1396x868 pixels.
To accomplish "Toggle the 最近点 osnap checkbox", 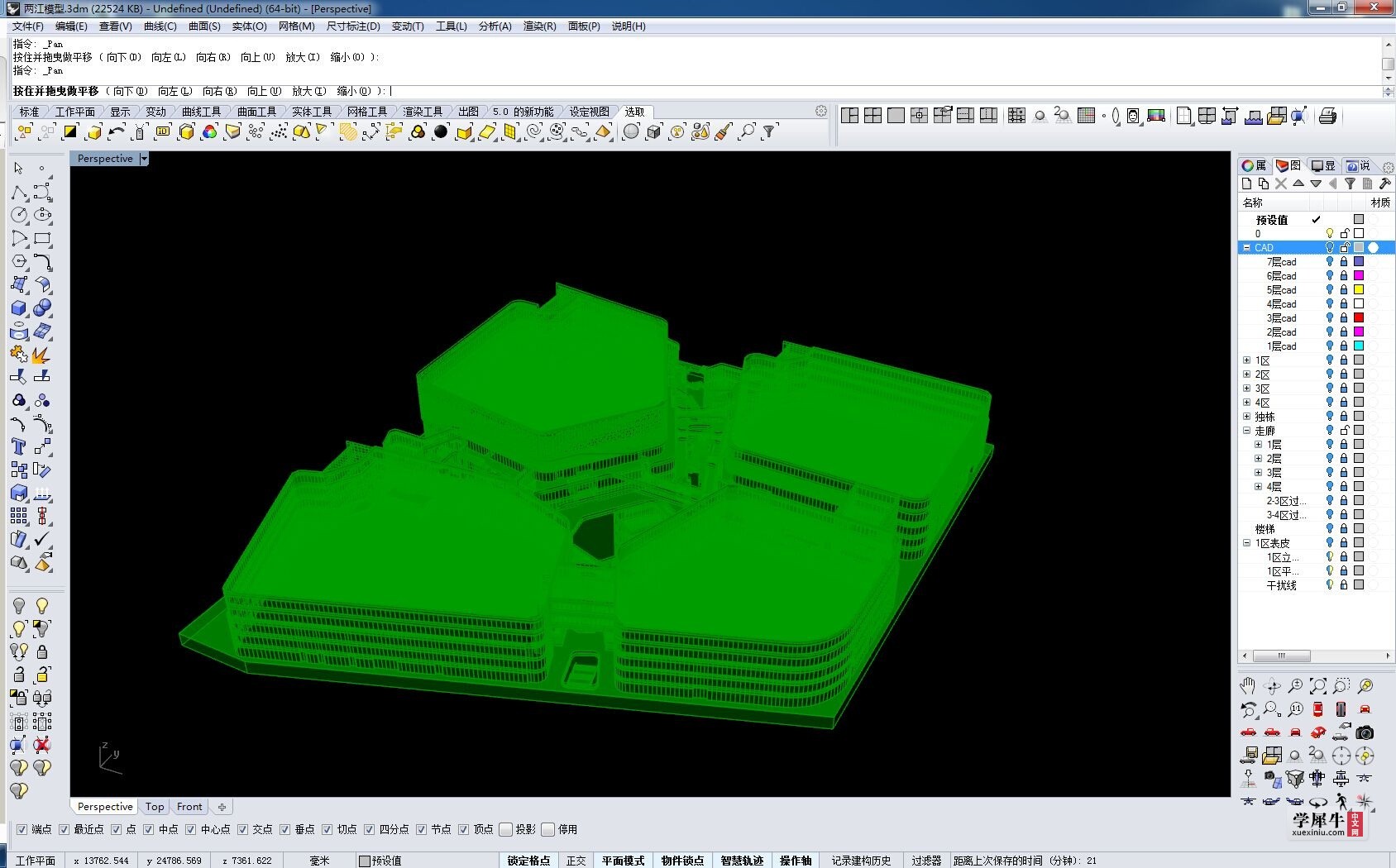I will tap(65, 829).
